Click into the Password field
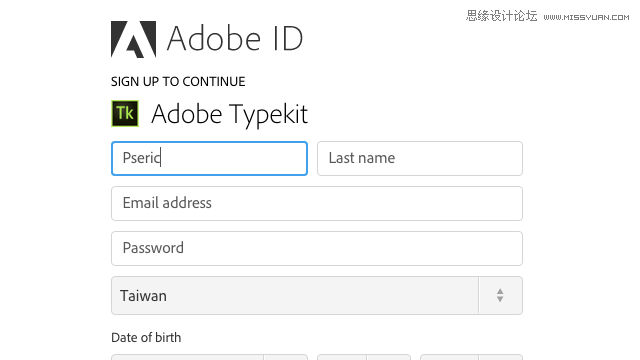The height and width of the screenshot is (360, 640). click(x=317, y=248)
